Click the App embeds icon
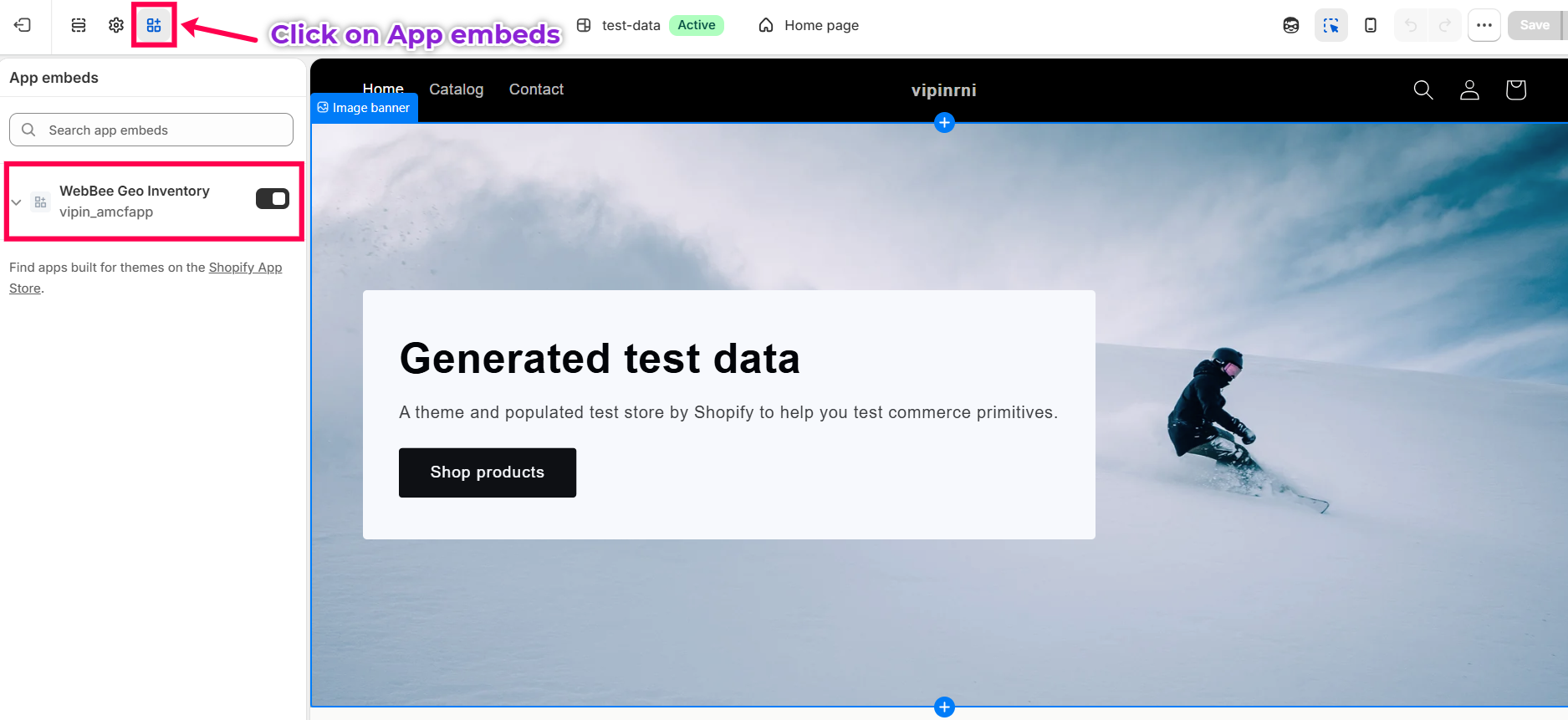Screen dimensions: 1568x720 [x=154, y=25]
